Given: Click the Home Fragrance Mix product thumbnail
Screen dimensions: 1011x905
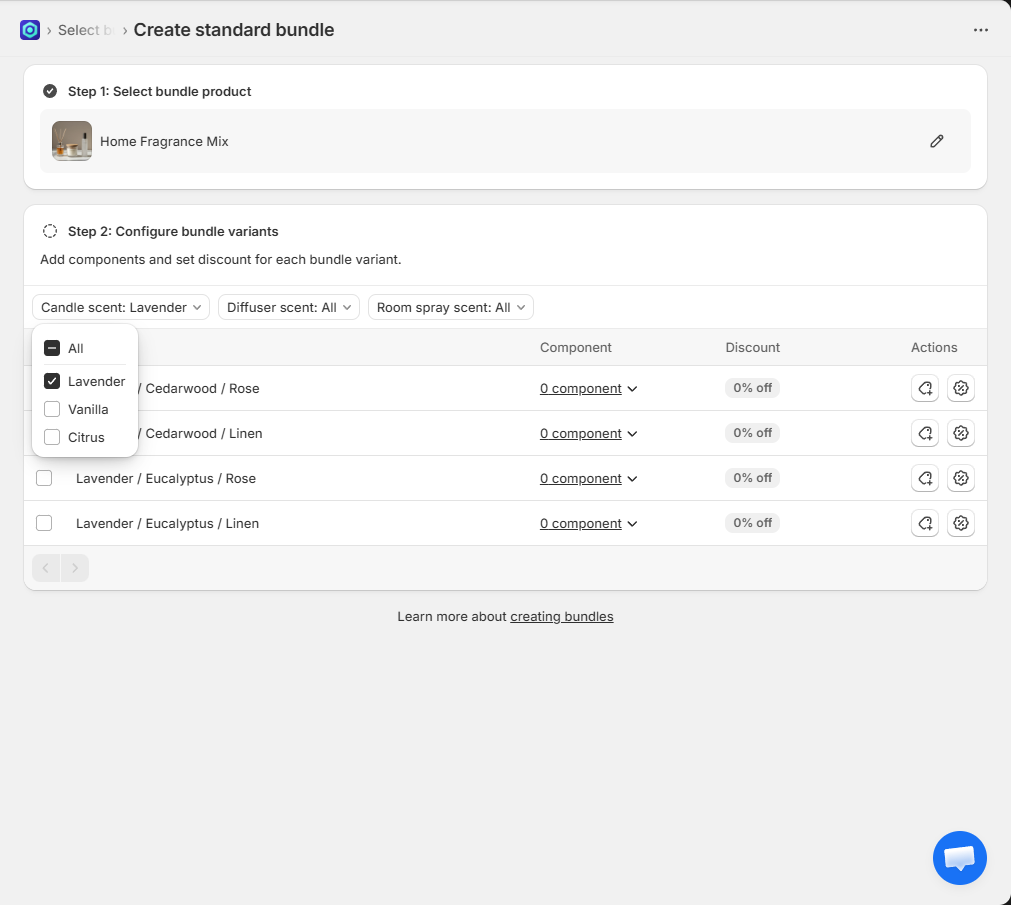Looking at the screenshot, I should [72, 141].
